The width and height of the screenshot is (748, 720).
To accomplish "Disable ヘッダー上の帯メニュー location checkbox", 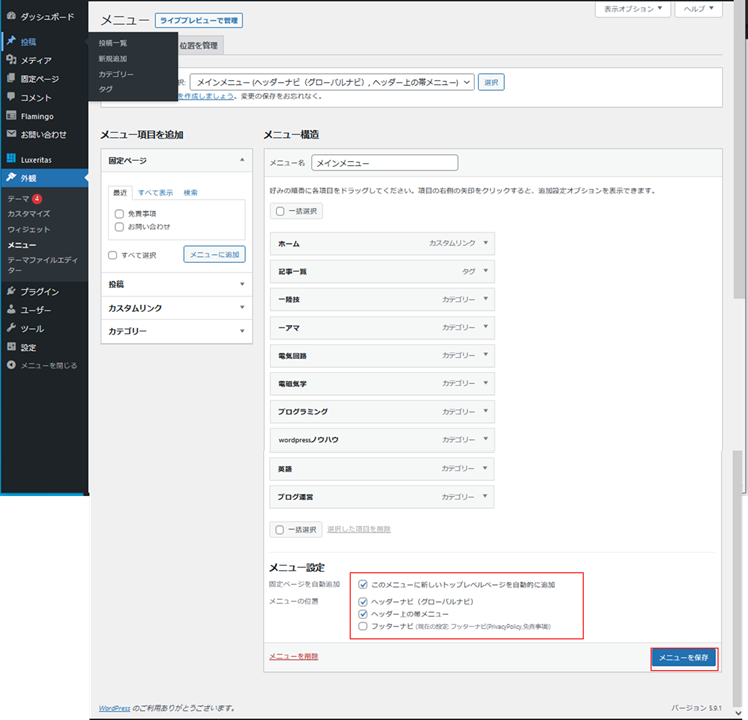I will (363, 614).
